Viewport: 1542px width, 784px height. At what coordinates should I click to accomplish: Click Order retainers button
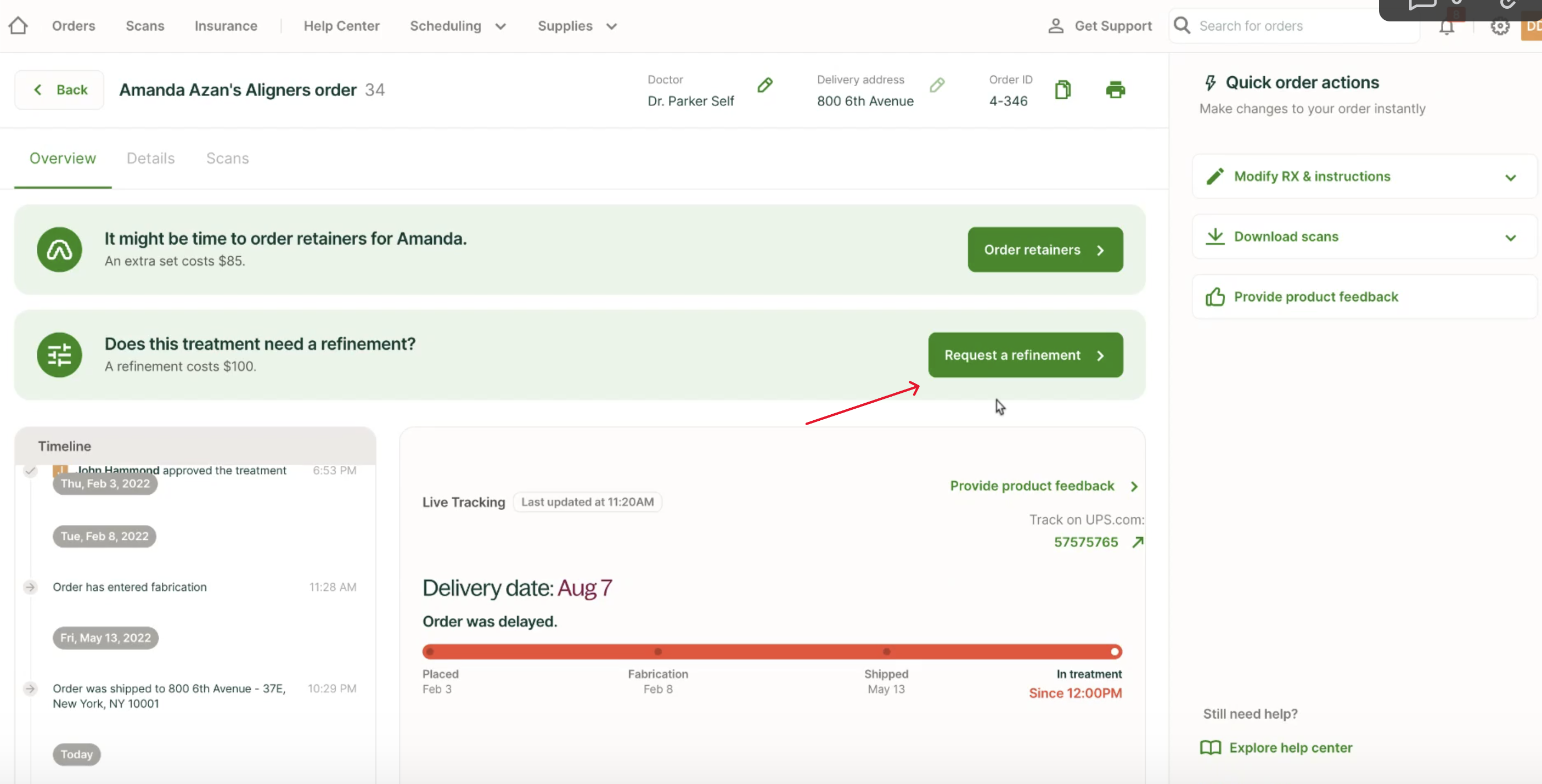pyautogui.click(x=1045, y=250)
